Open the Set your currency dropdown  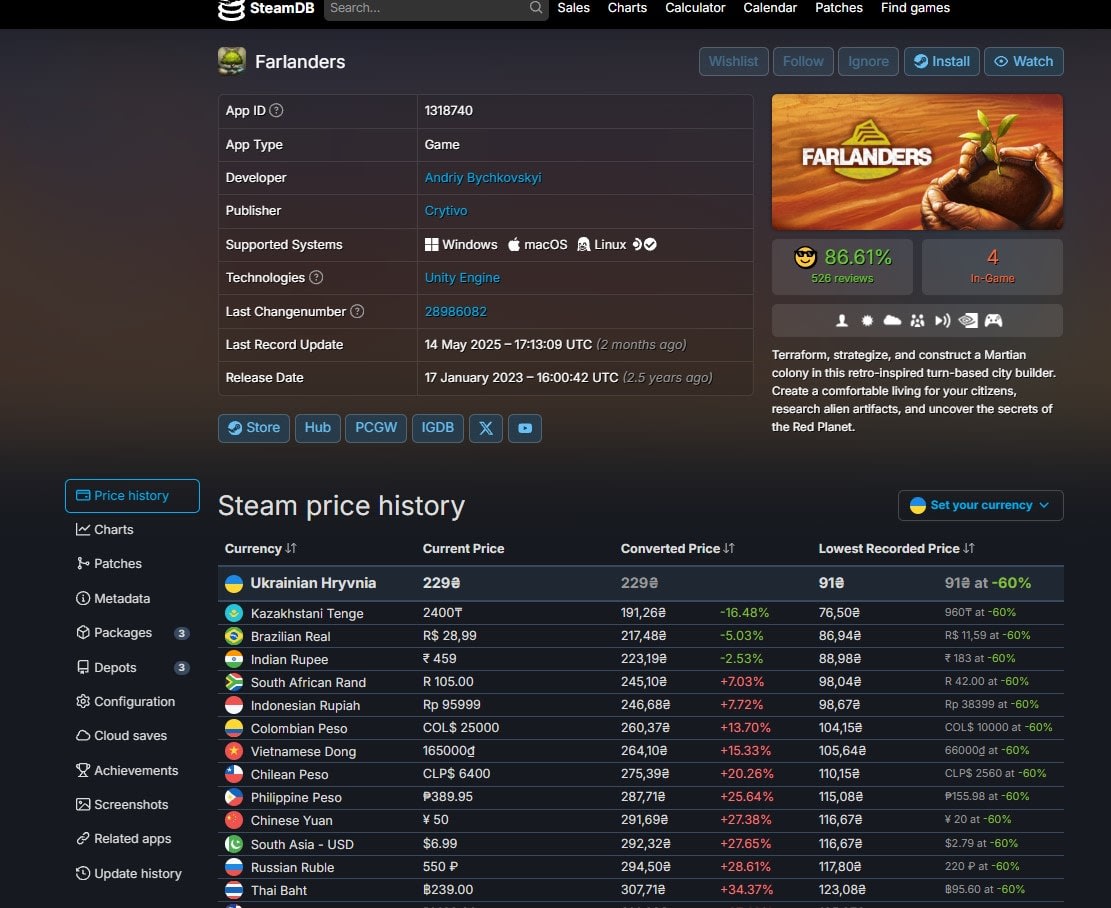[x=981, y=505]
